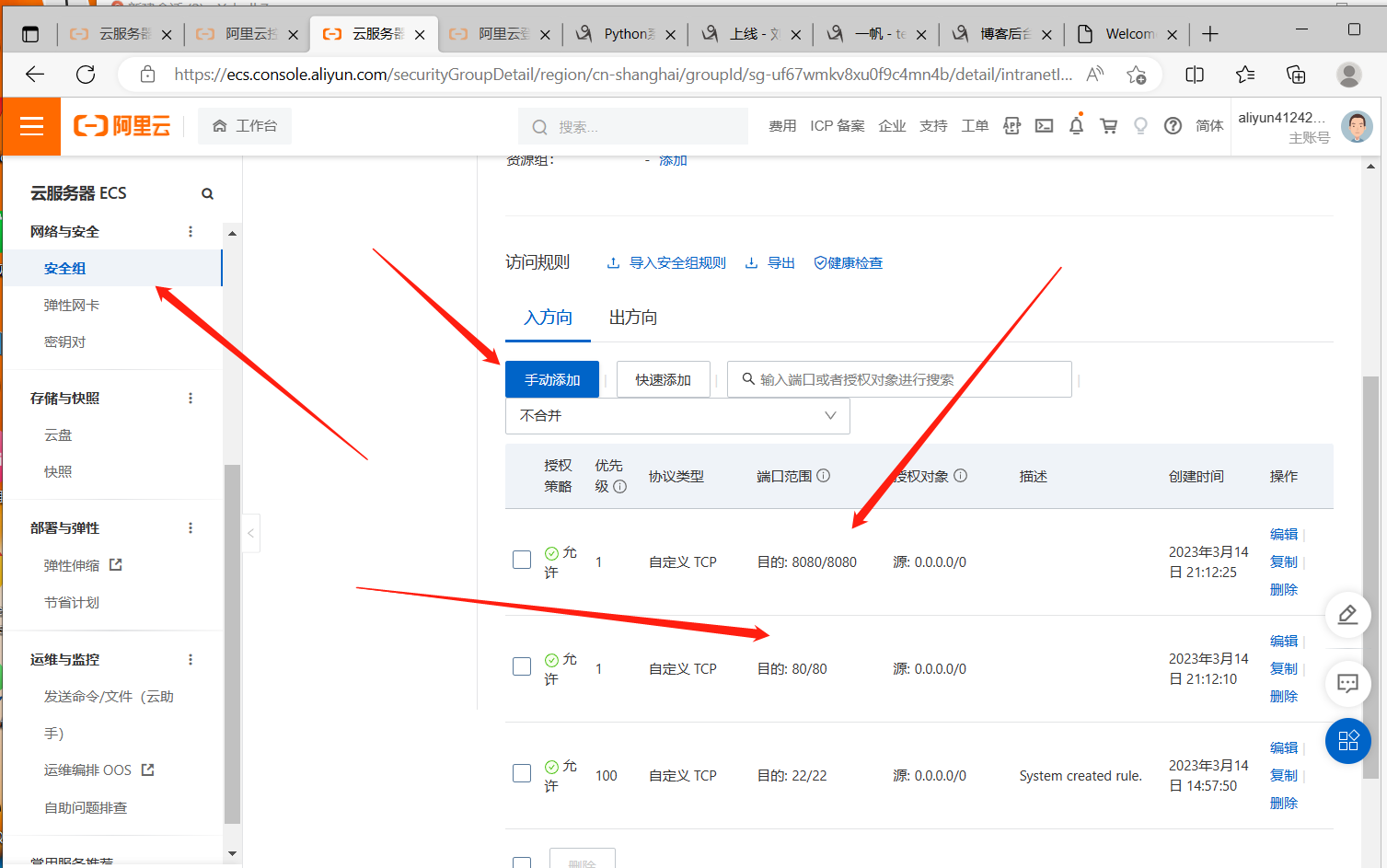1387x868 pixels.
Task: Open the 运维与监控 section options menu
Action: 191,660
